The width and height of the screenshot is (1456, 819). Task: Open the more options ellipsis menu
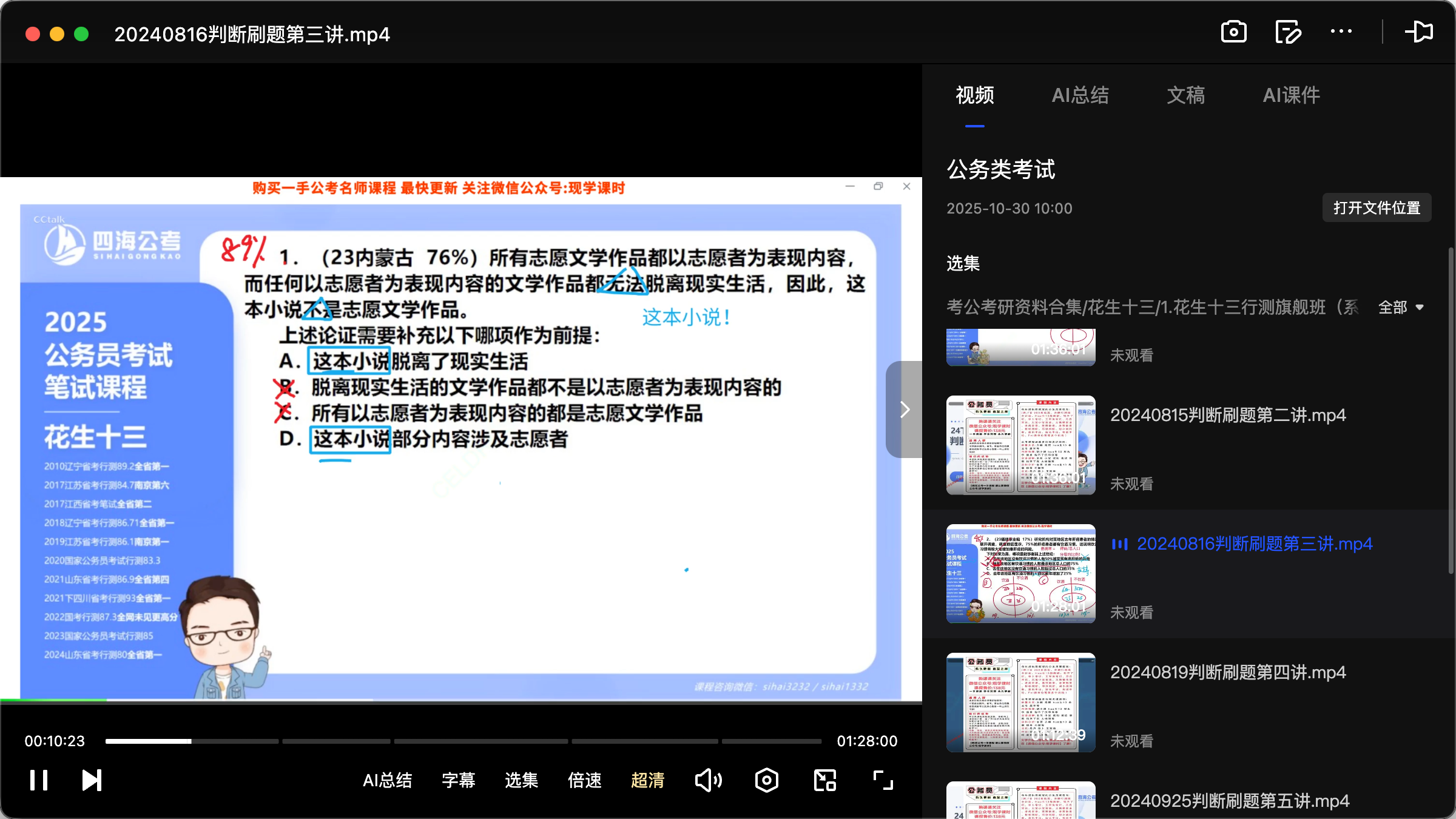1341,32
